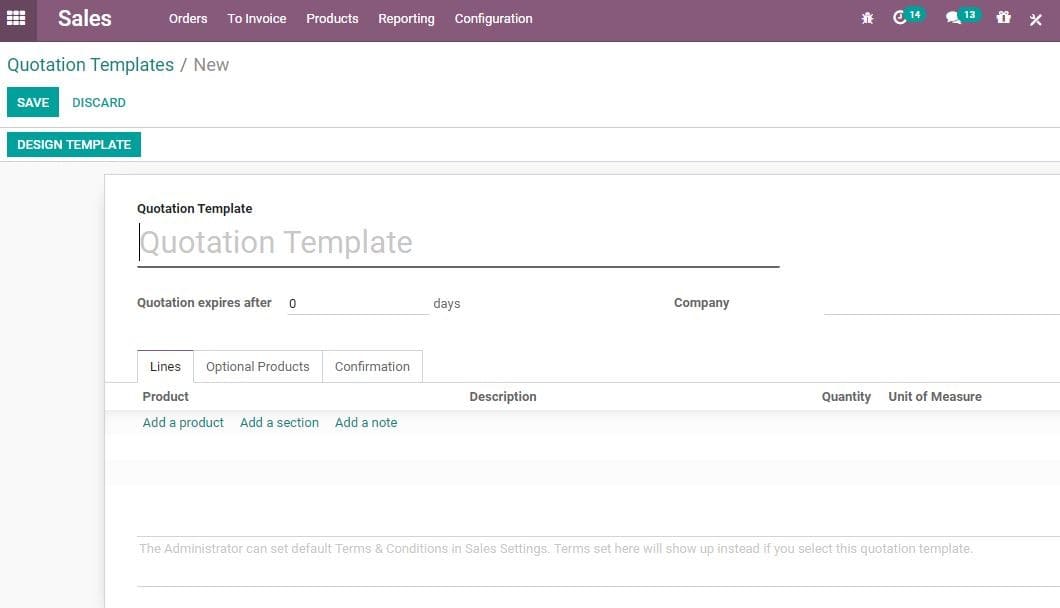Open the Confirmation tab
Screen dimensions: 1060x608
click(372, 366)
